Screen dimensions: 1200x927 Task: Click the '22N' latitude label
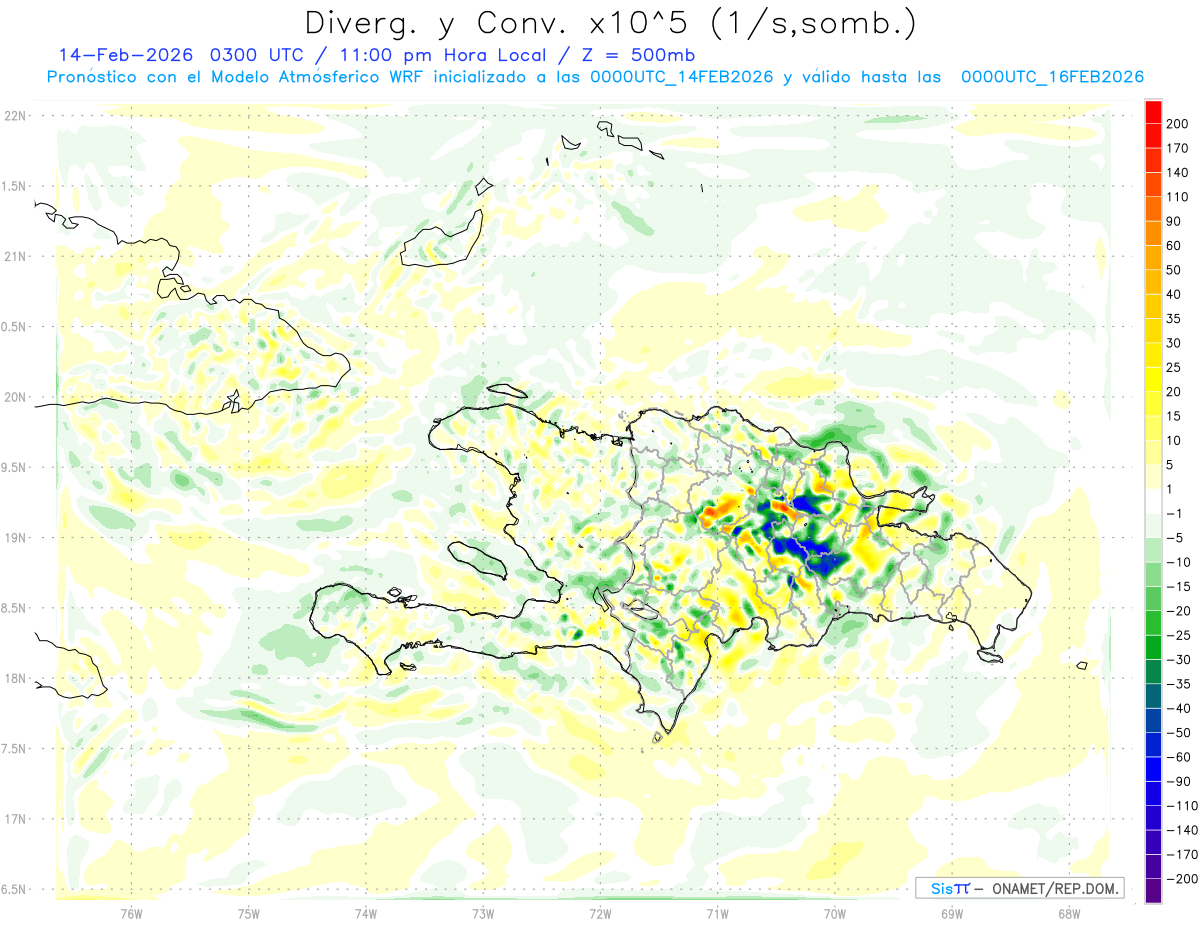click(15, 116)
